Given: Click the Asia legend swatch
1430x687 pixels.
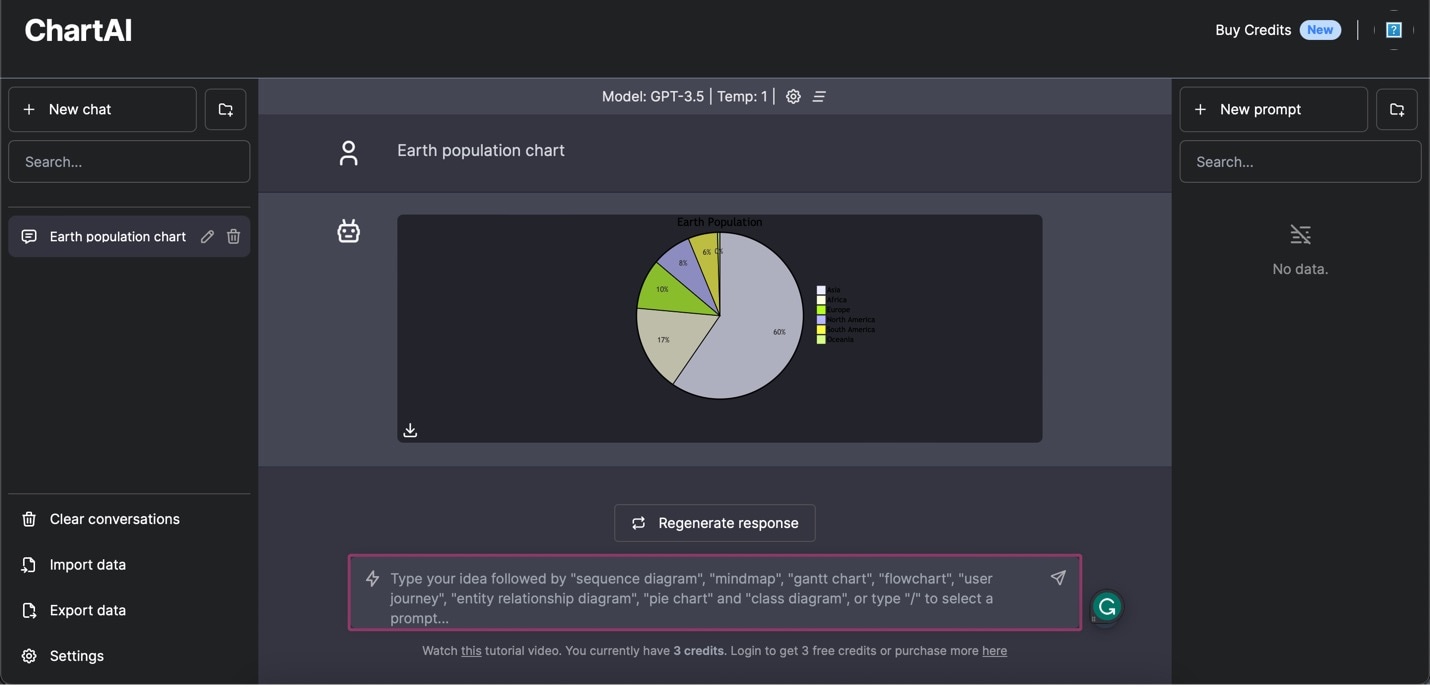Looking at the screenshot, I should [821, 290].
